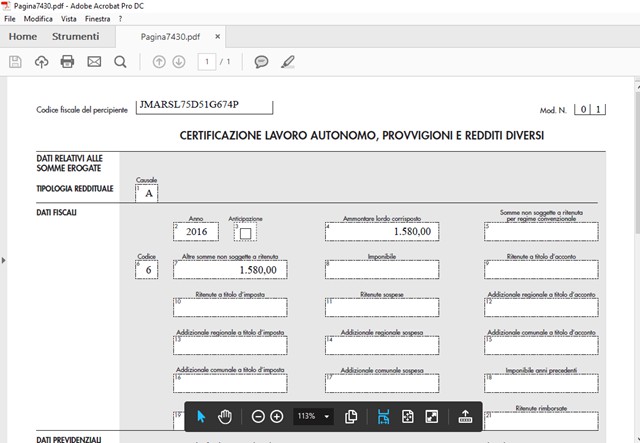This screenshot has height=443, width=640.
Task: Open the File menu
Action: pyautogui.click(x=10, y=19)
